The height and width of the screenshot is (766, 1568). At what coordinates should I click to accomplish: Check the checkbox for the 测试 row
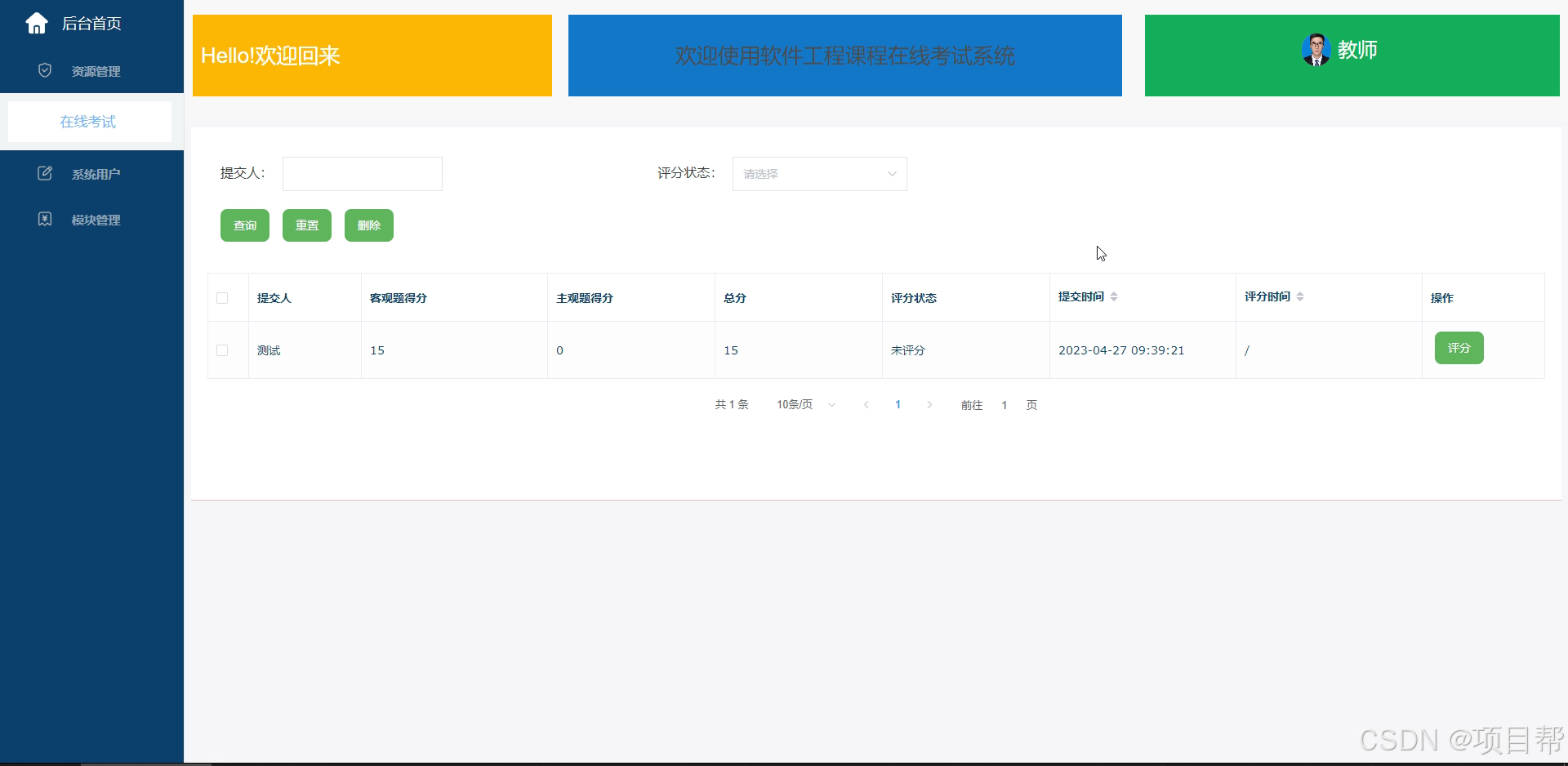point(222,350)
